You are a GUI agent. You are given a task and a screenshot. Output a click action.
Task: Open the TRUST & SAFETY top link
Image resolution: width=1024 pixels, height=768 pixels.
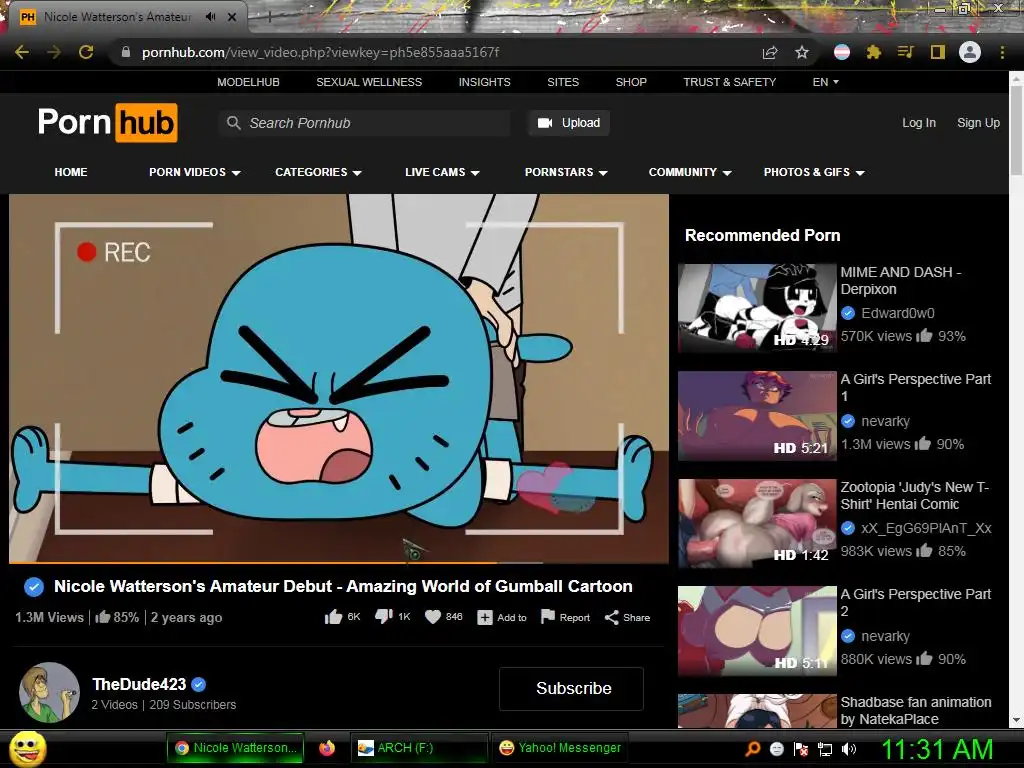point(729,82)
